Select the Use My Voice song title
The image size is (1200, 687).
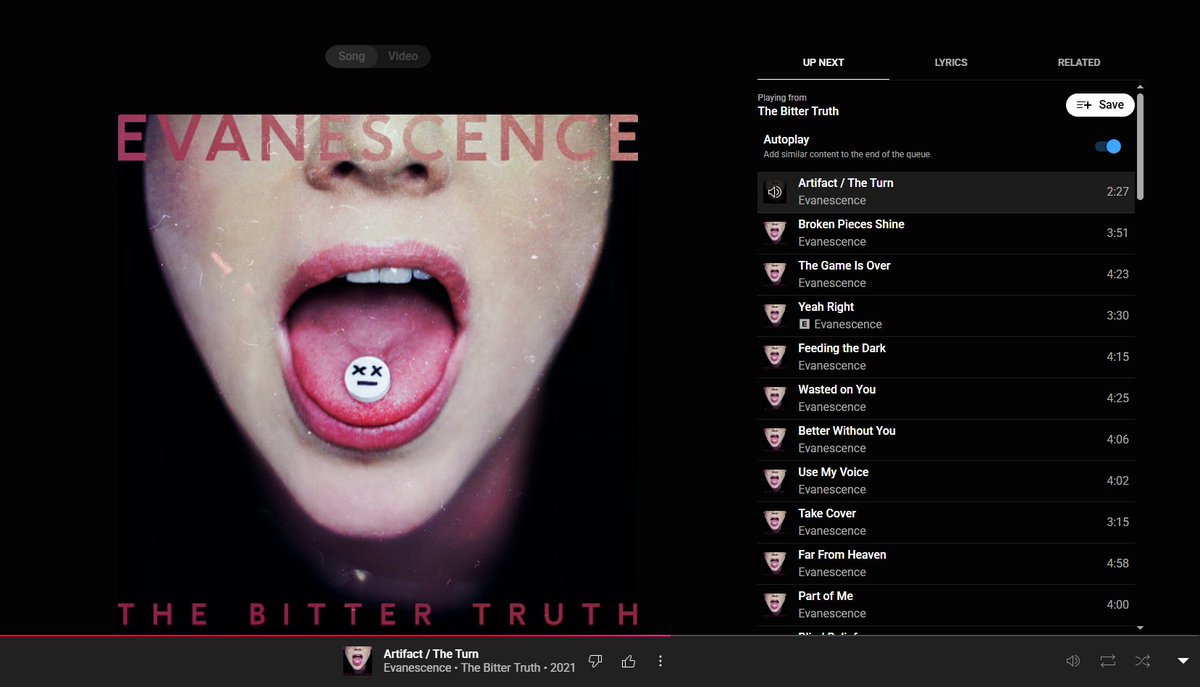tap(833, 472)
